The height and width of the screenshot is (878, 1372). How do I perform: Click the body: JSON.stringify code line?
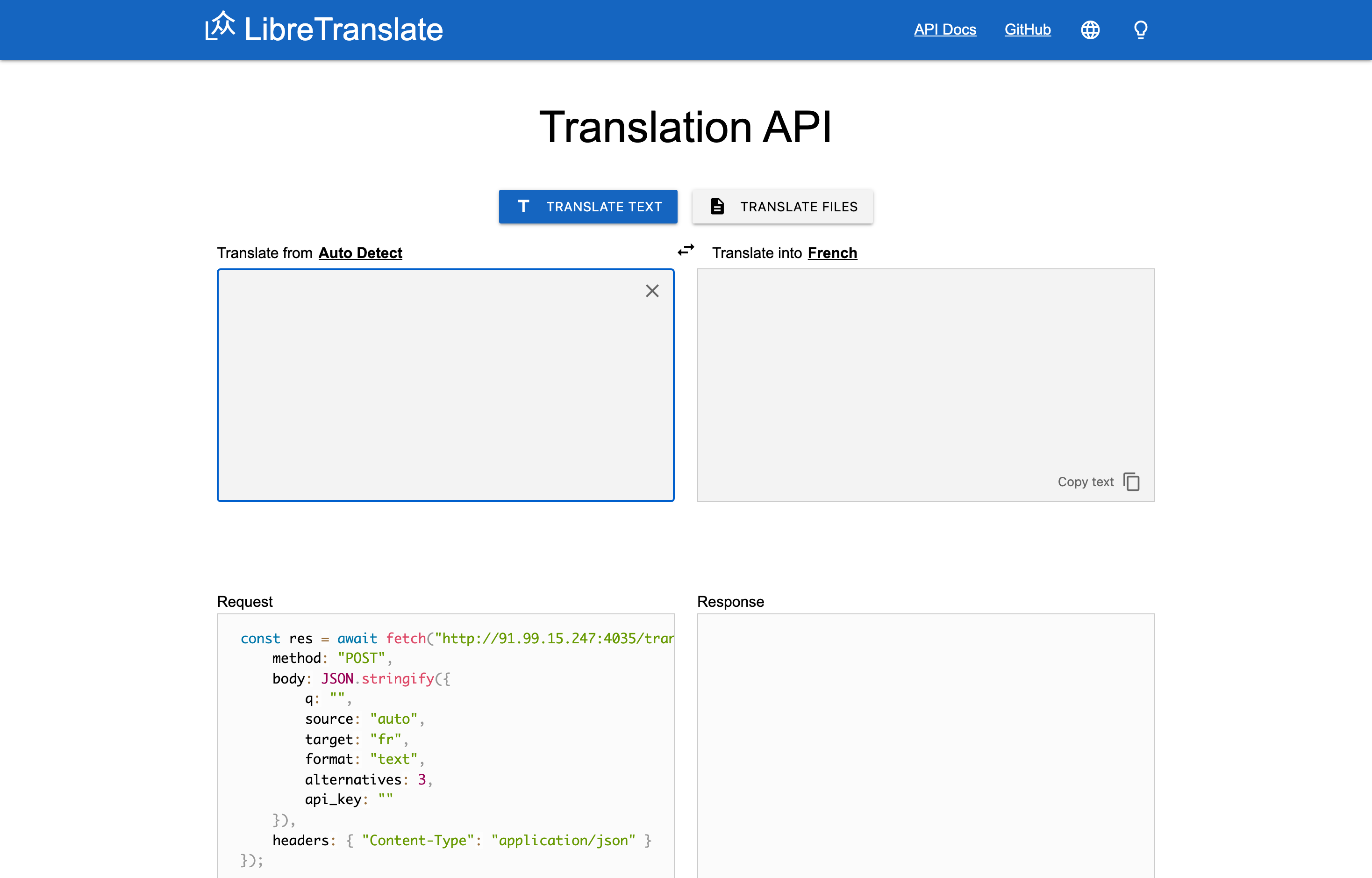361,678
